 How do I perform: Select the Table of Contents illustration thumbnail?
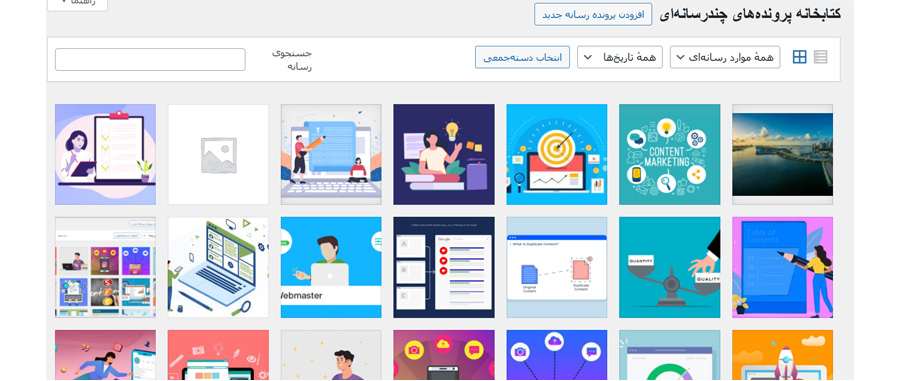782,267
